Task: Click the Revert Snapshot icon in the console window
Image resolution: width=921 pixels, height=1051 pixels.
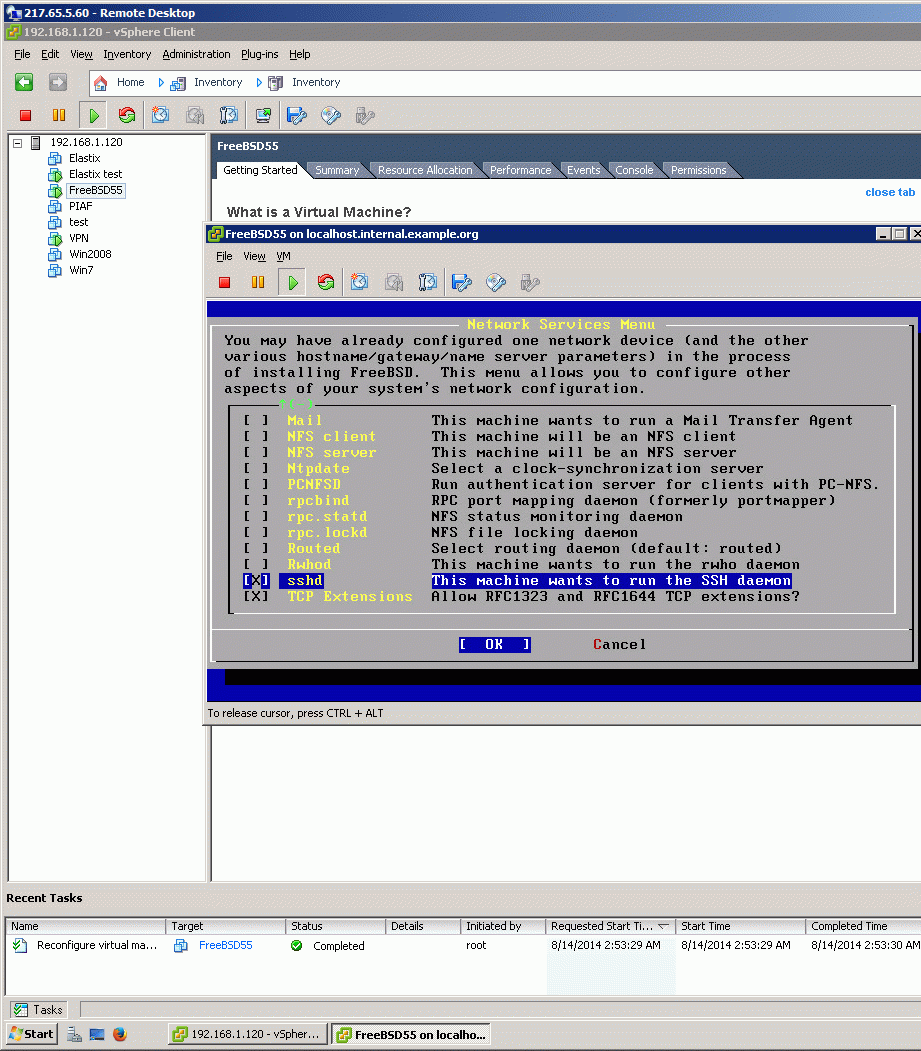Action: pyautogui.click(x=393, y=283)
